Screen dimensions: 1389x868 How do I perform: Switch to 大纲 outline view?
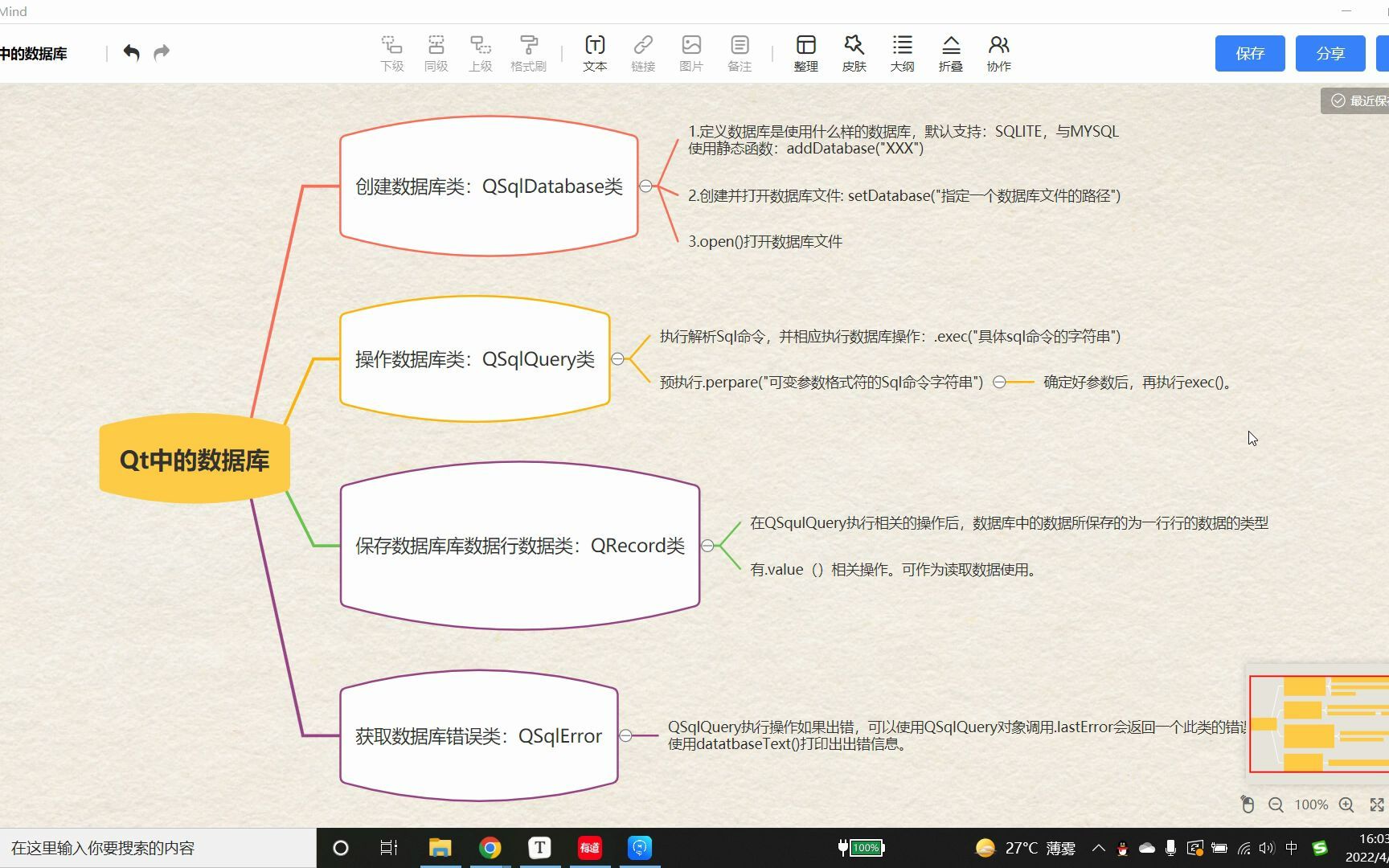point(902,52)
